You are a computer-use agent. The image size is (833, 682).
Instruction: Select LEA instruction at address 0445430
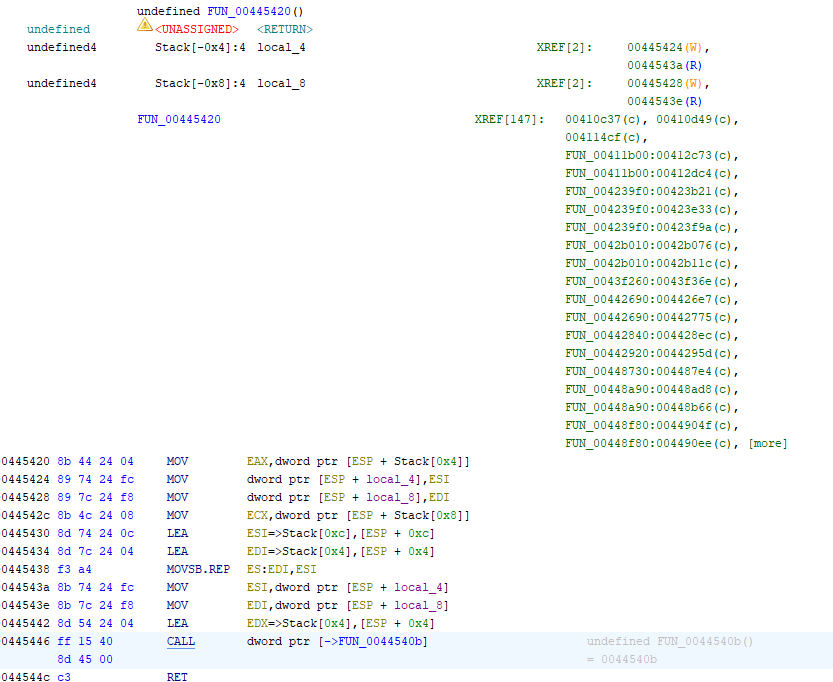click(177, 534)
